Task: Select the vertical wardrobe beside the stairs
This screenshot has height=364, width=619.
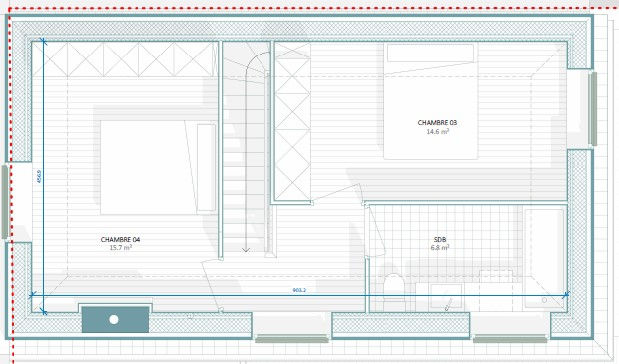Action: [x=292, y=122]
